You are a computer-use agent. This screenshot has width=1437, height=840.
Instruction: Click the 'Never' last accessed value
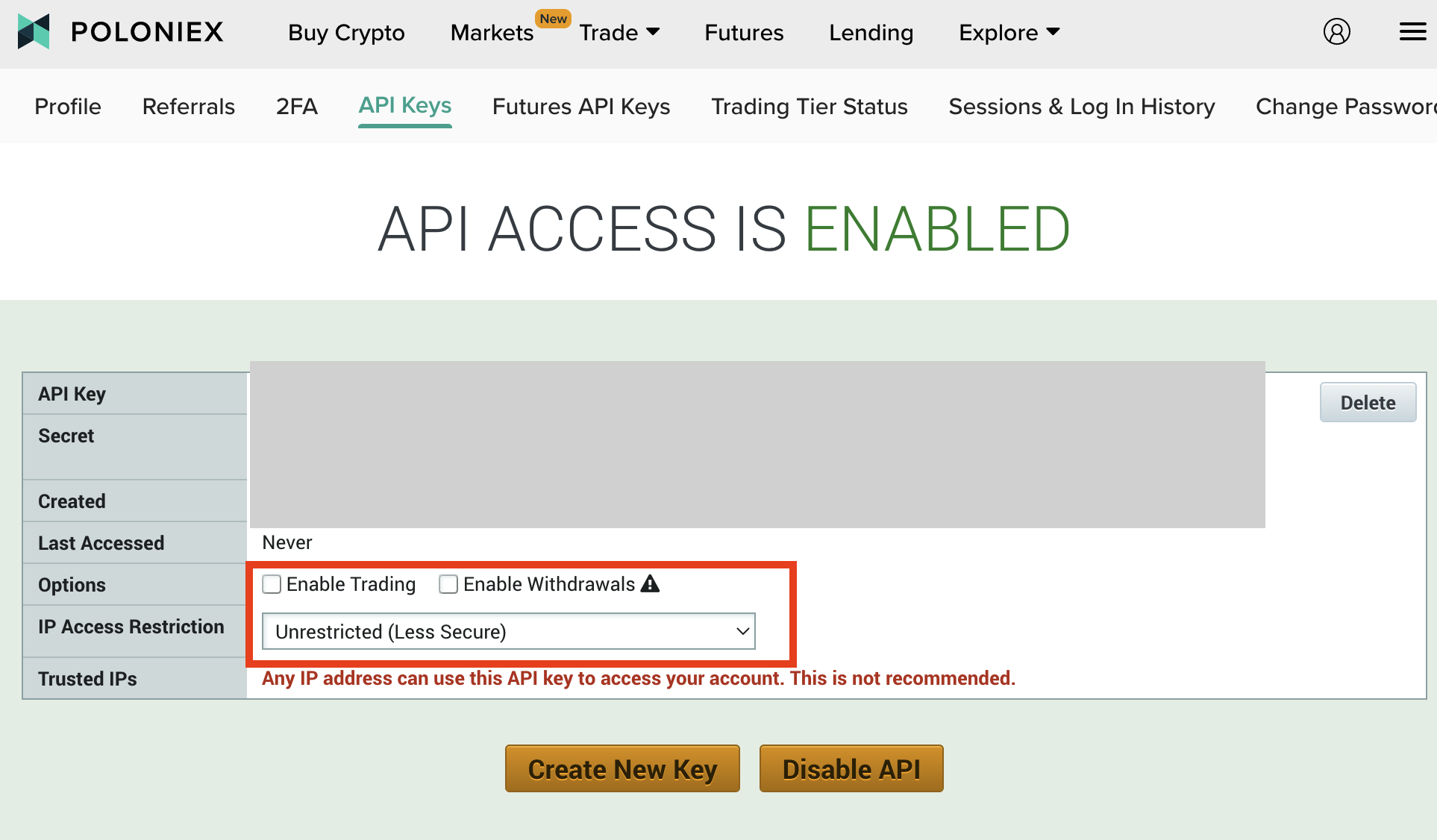coord(287,542)
